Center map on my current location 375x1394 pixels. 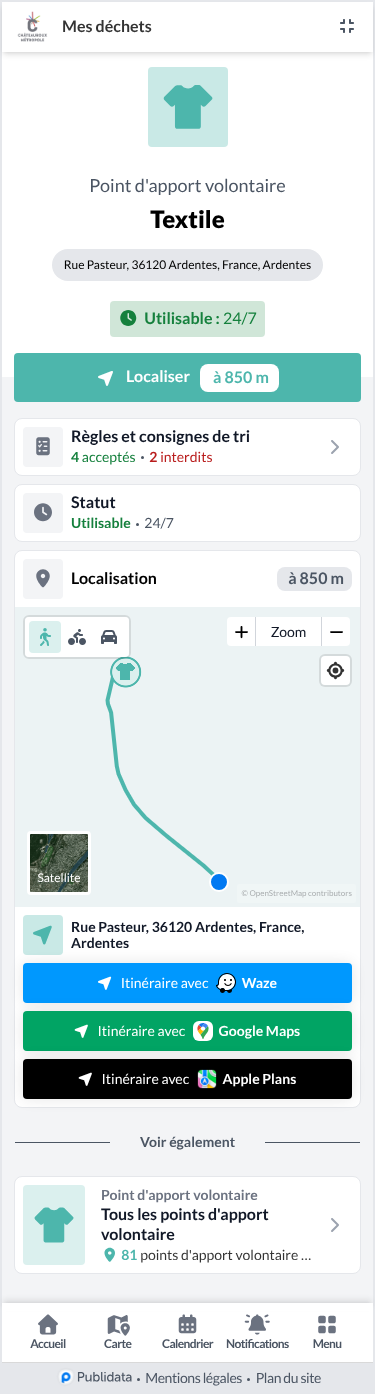pos(336,671)
